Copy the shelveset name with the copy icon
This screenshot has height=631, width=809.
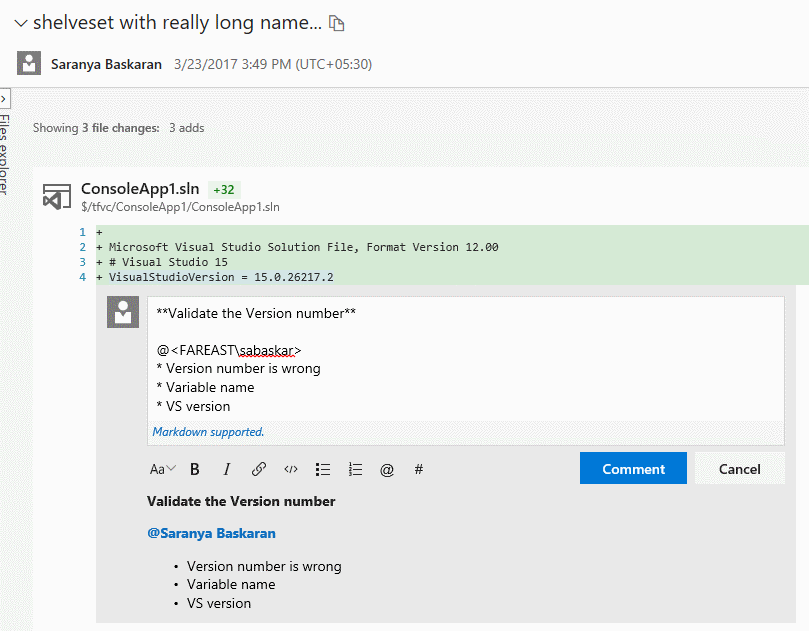337,21
